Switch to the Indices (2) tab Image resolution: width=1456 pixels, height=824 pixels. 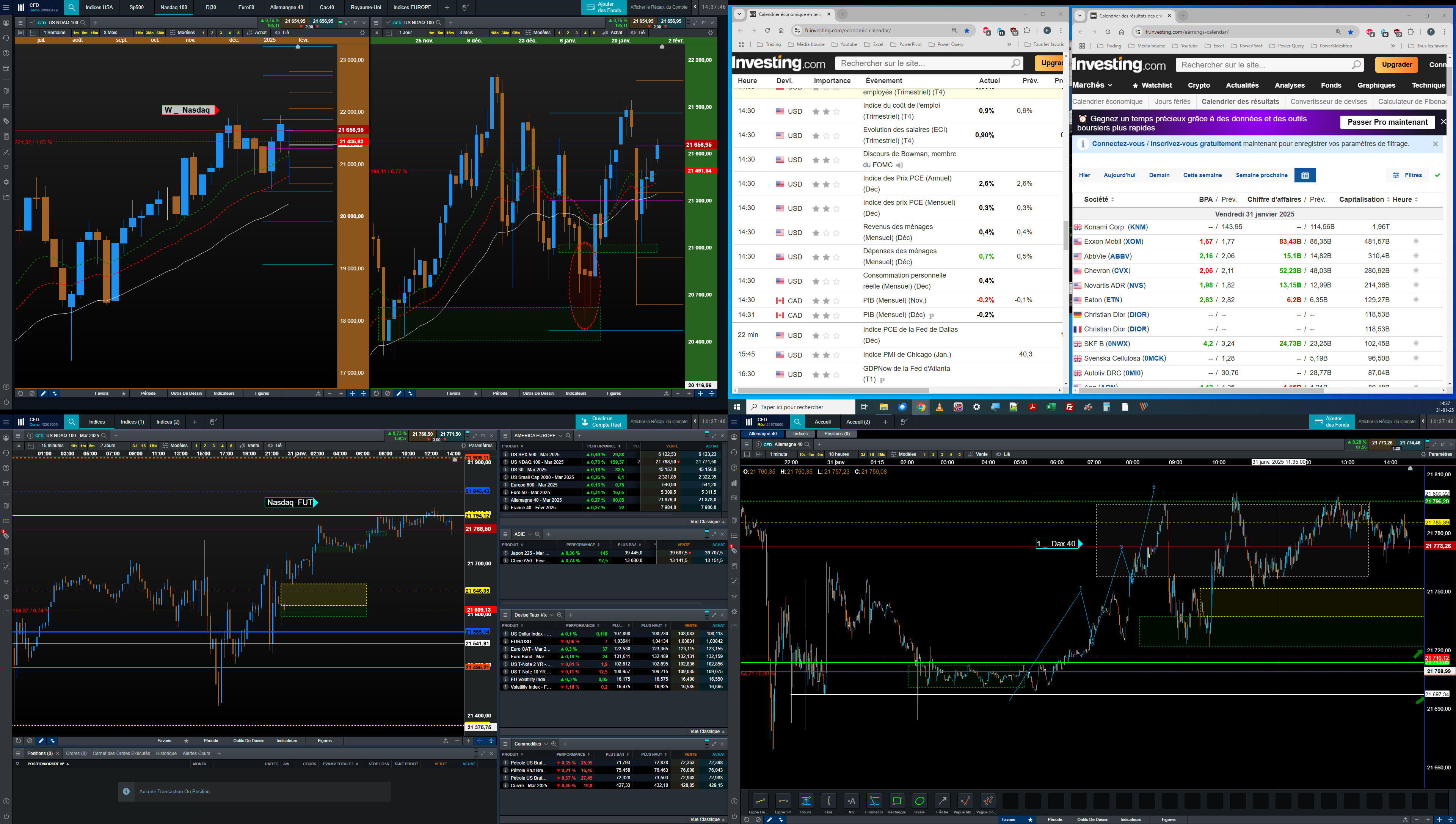tap(168, 422)
